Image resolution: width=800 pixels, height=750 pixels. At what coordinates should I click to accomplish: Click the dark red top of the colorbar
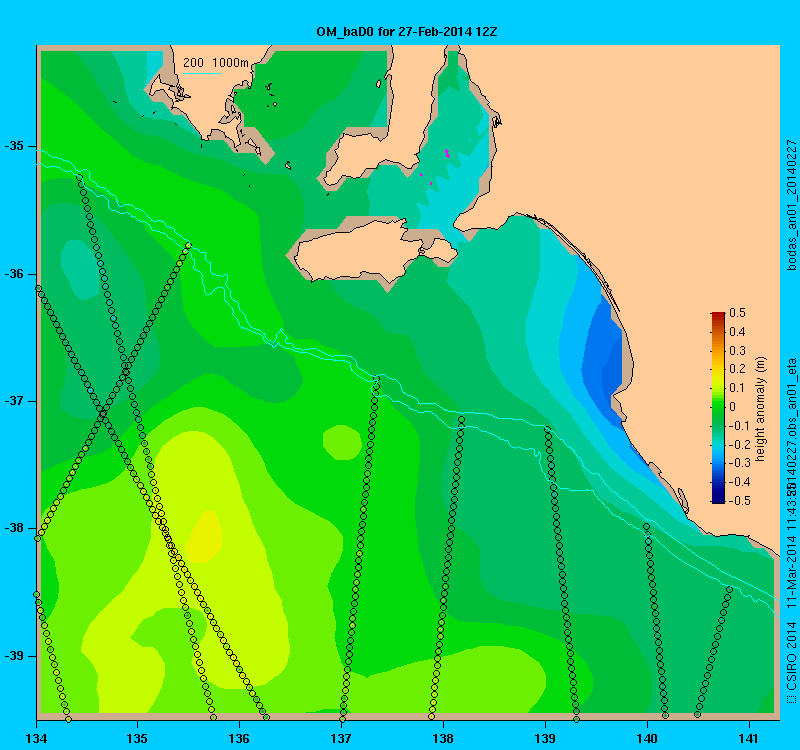[x=718, y=315]
